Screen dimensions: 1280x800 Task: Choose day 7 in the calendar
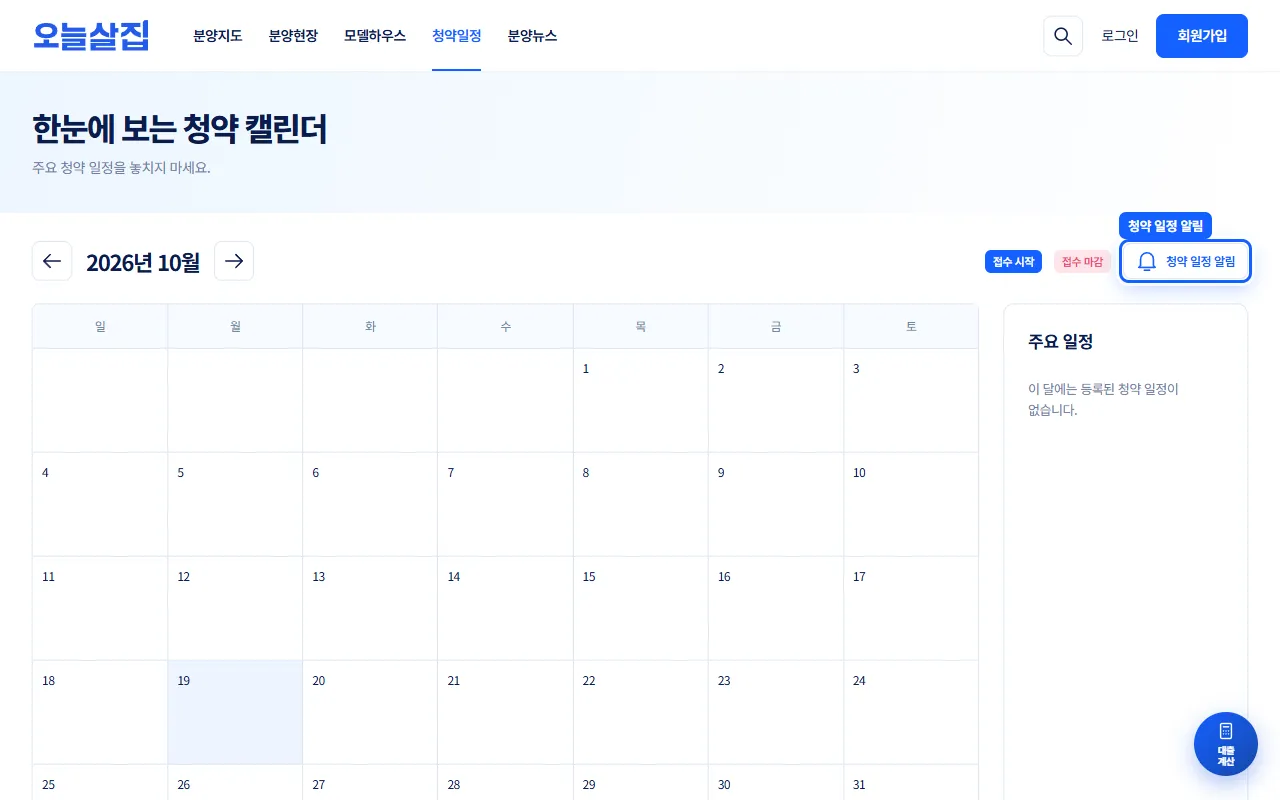[x=505, y=504]
